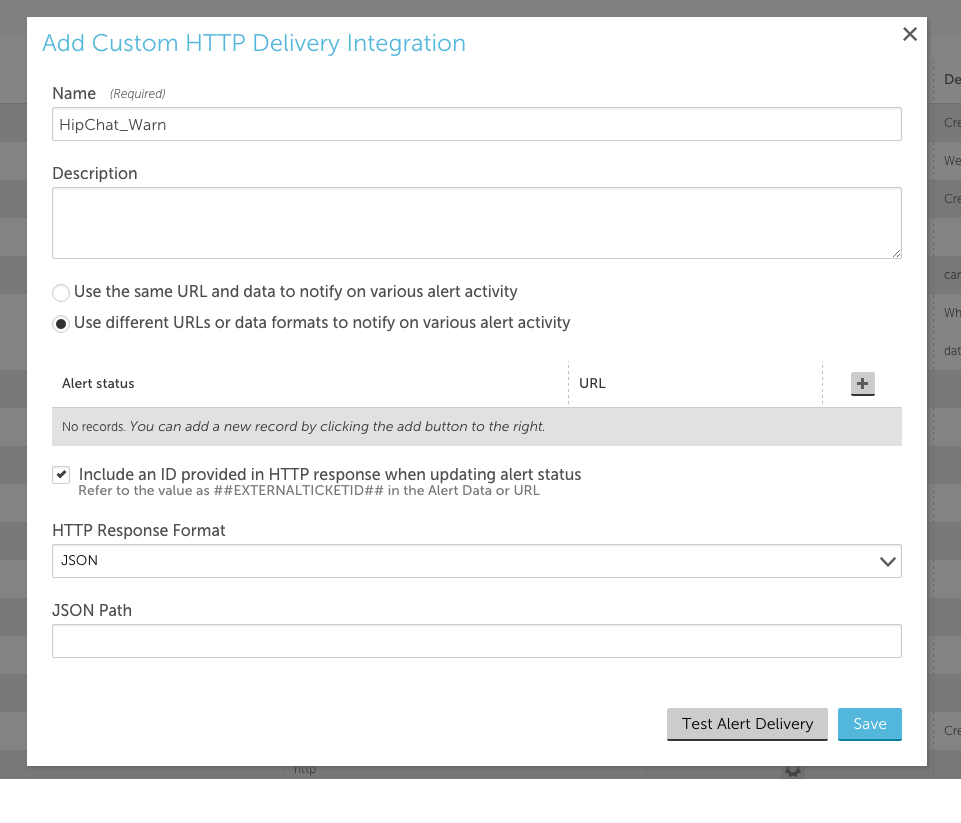Add a new record with the plus button
The image size is (961, 823).
pos(862,383)
